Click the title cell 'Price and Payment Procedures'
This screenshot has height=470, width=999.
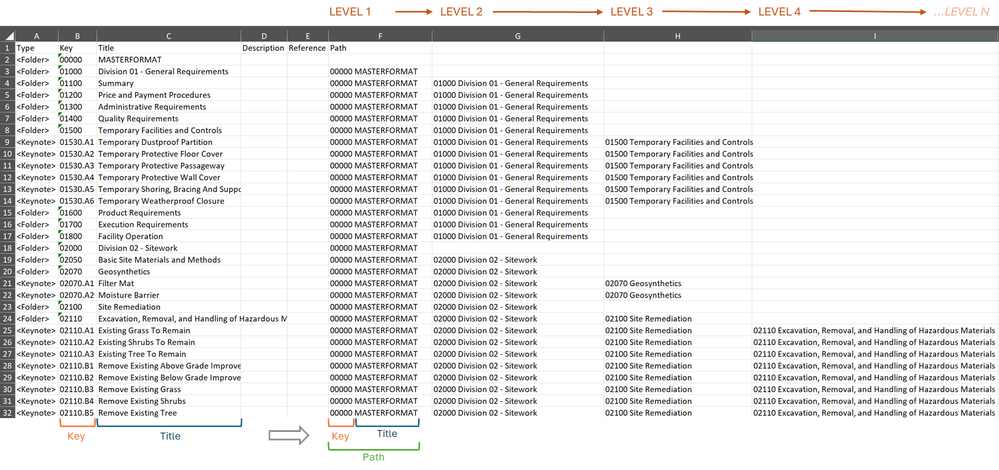click(x=169, y=95)
